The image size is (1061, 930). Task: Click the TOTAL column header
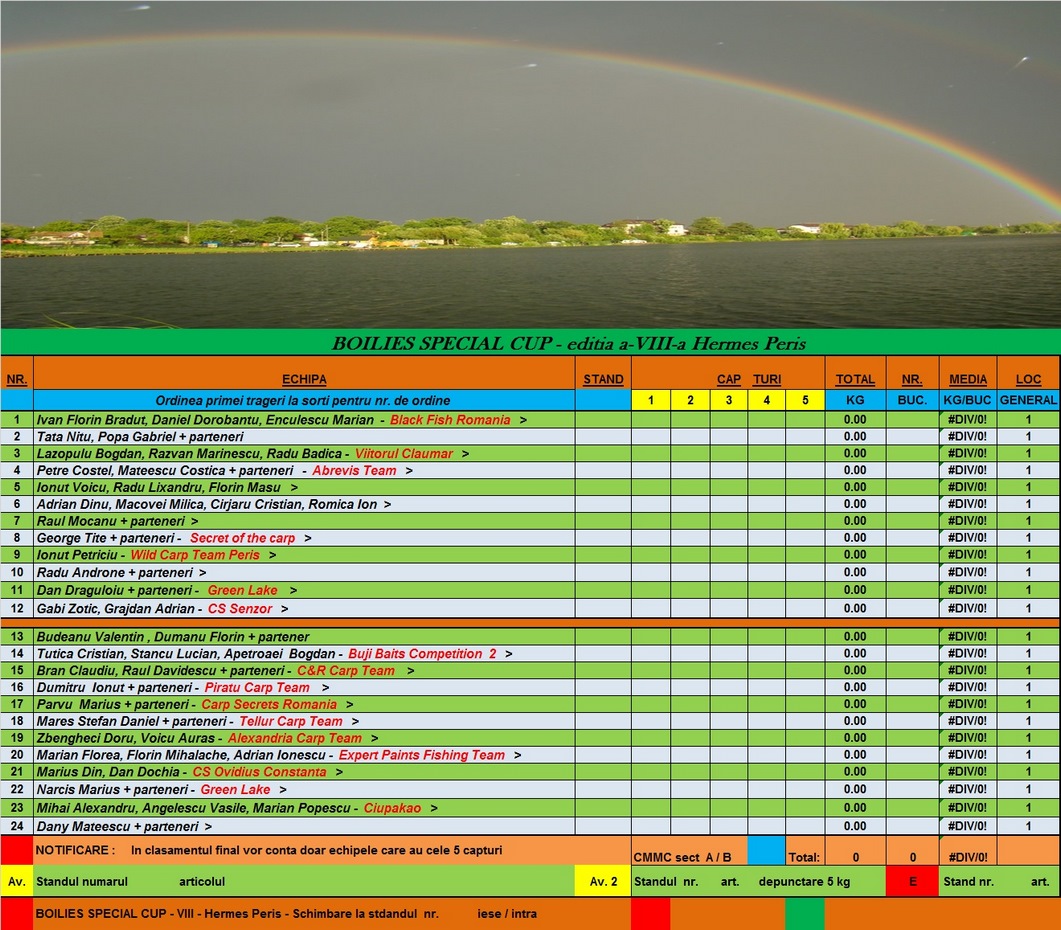tap(855, 380)
